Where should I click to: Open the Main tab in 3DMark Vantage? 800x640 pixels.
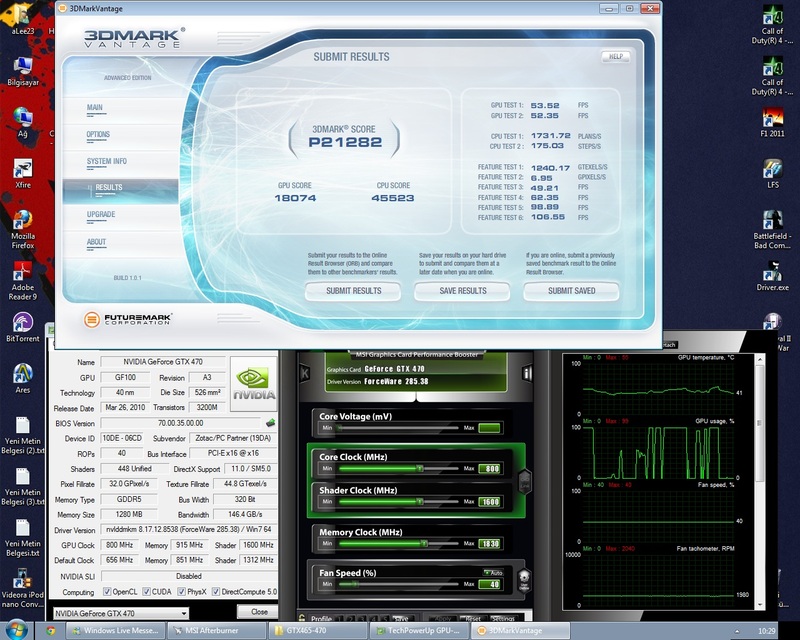click(95, 108)
